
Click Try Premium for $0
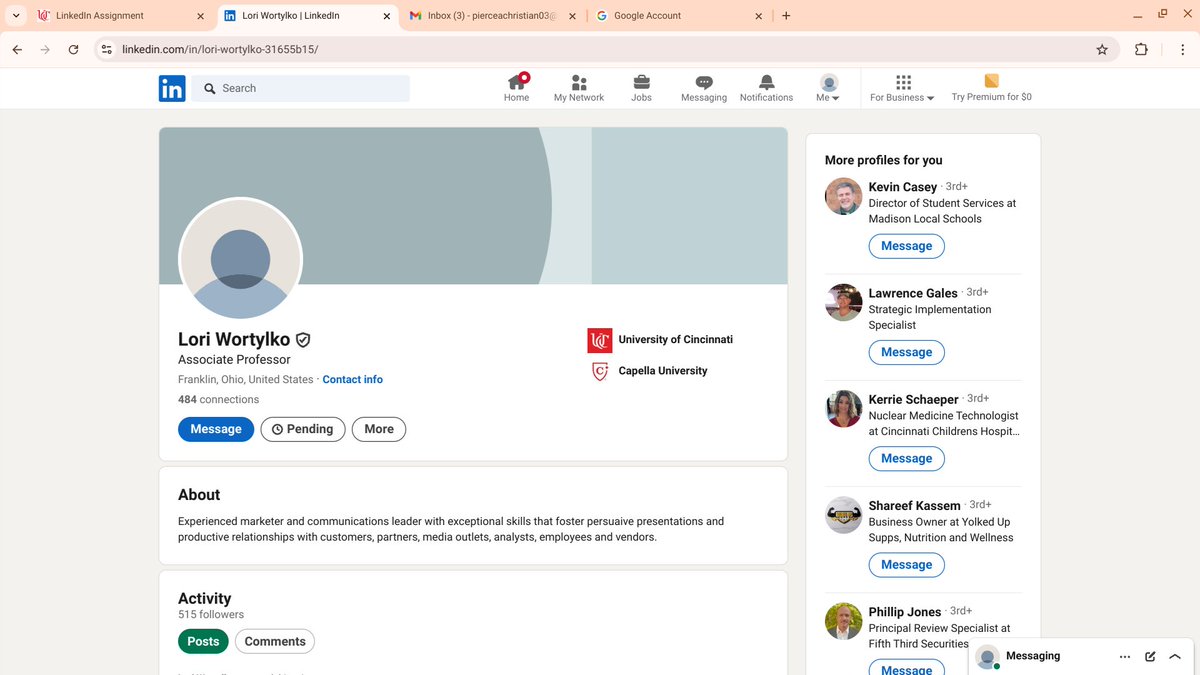pos(991,88)
